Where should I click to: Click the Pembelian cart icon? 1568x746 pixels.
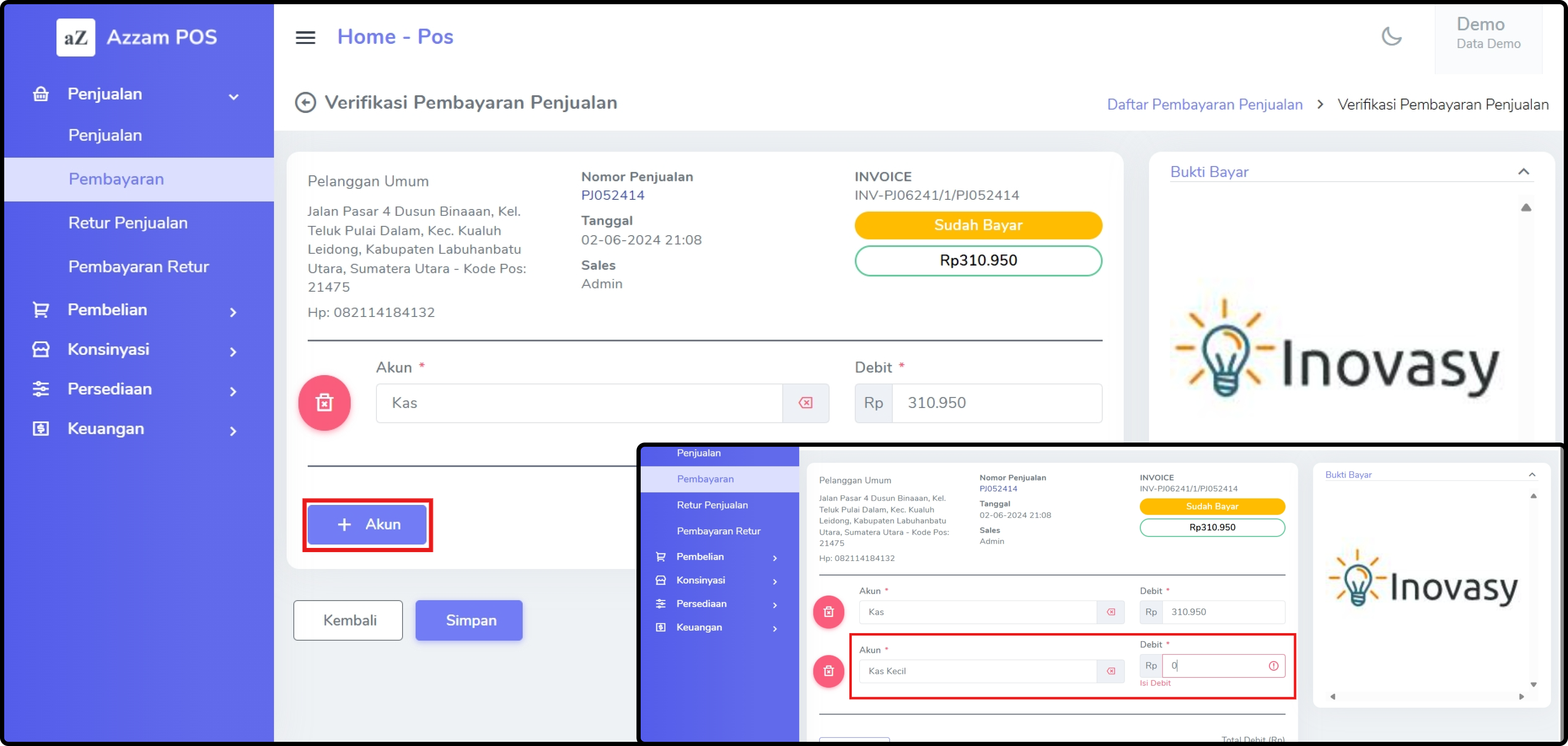[x=41, y=310]
